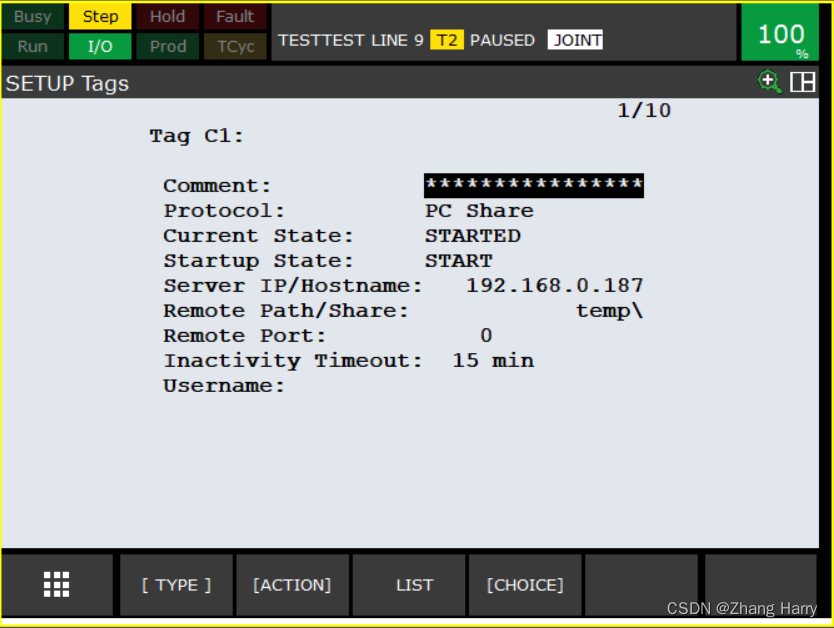Click the Busy status indicator
The image size is (834, 628).
(x=32, y=16)
